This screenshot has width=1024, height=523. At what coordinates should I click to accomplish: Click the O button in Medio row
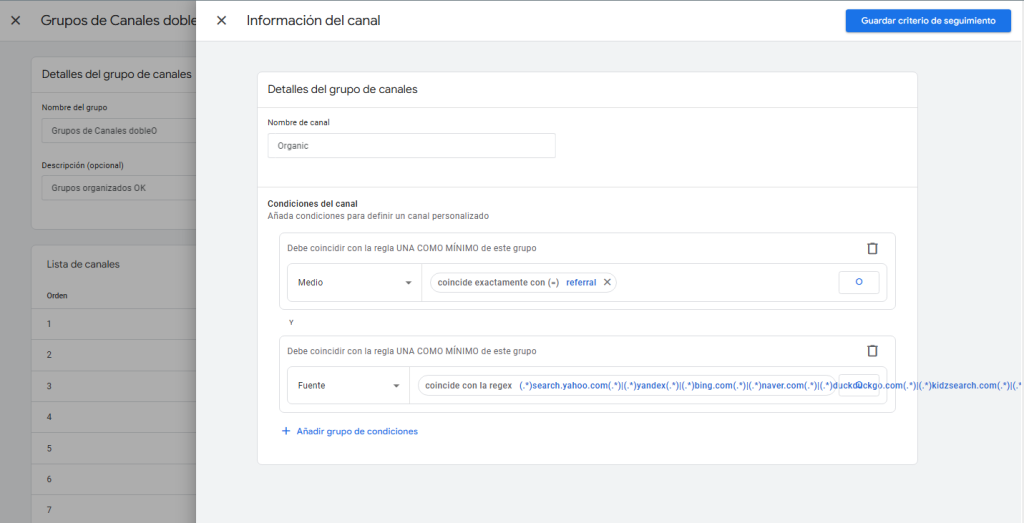[858, 283]
